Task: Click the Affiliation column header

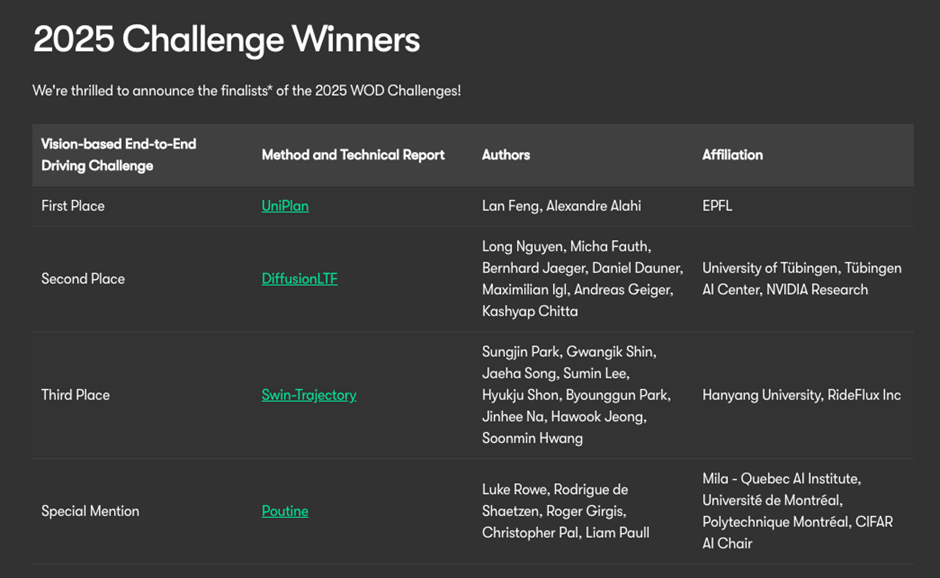Action: pyautogui.click(x=732, y=155)
